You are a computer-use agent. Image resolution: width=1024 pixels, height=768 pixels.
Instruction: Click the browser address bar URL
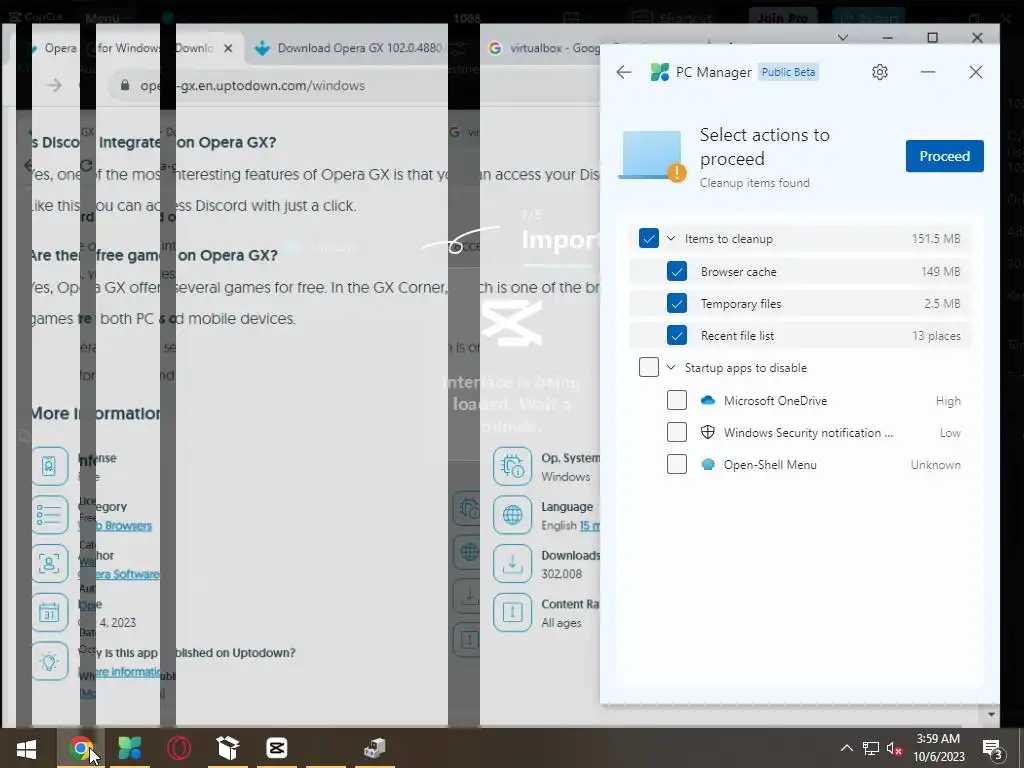point(252,86)
